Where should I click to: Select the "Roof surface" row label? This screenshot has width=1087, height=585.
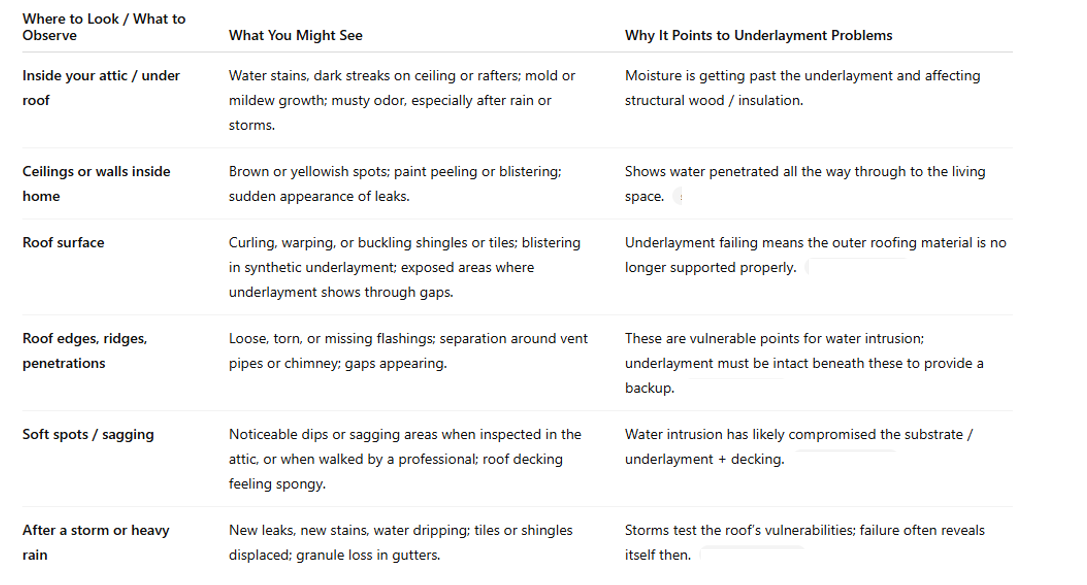[63, 243]
